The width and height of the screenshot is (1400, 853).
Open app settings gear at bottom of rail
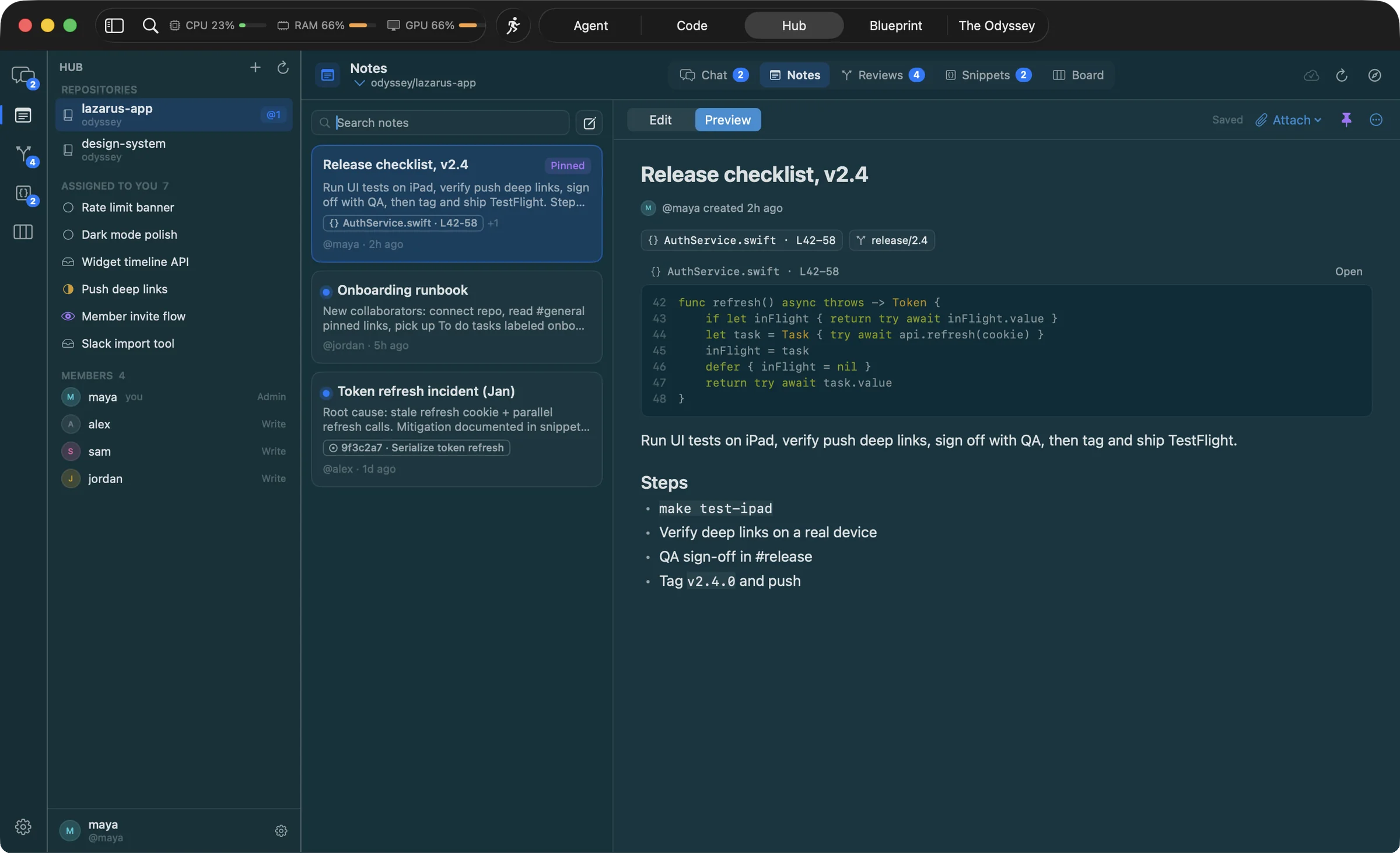pos(23,827)
